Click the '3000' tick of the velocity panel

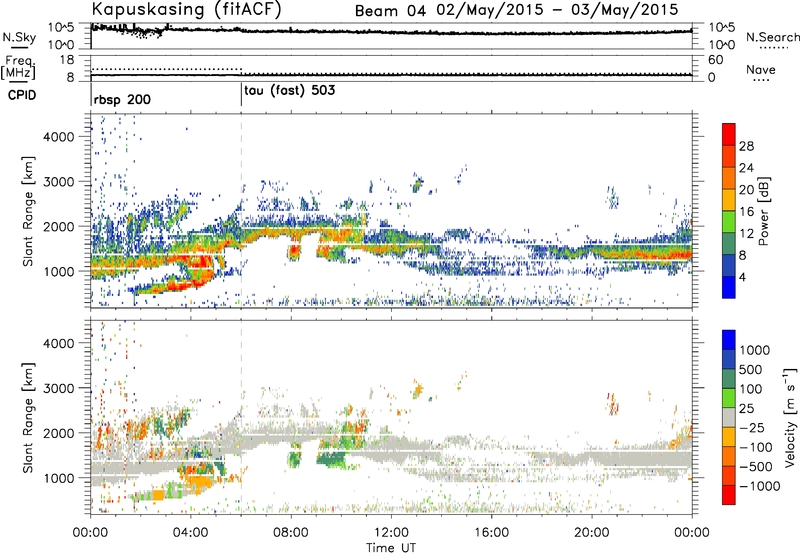[x=58, y=388]
